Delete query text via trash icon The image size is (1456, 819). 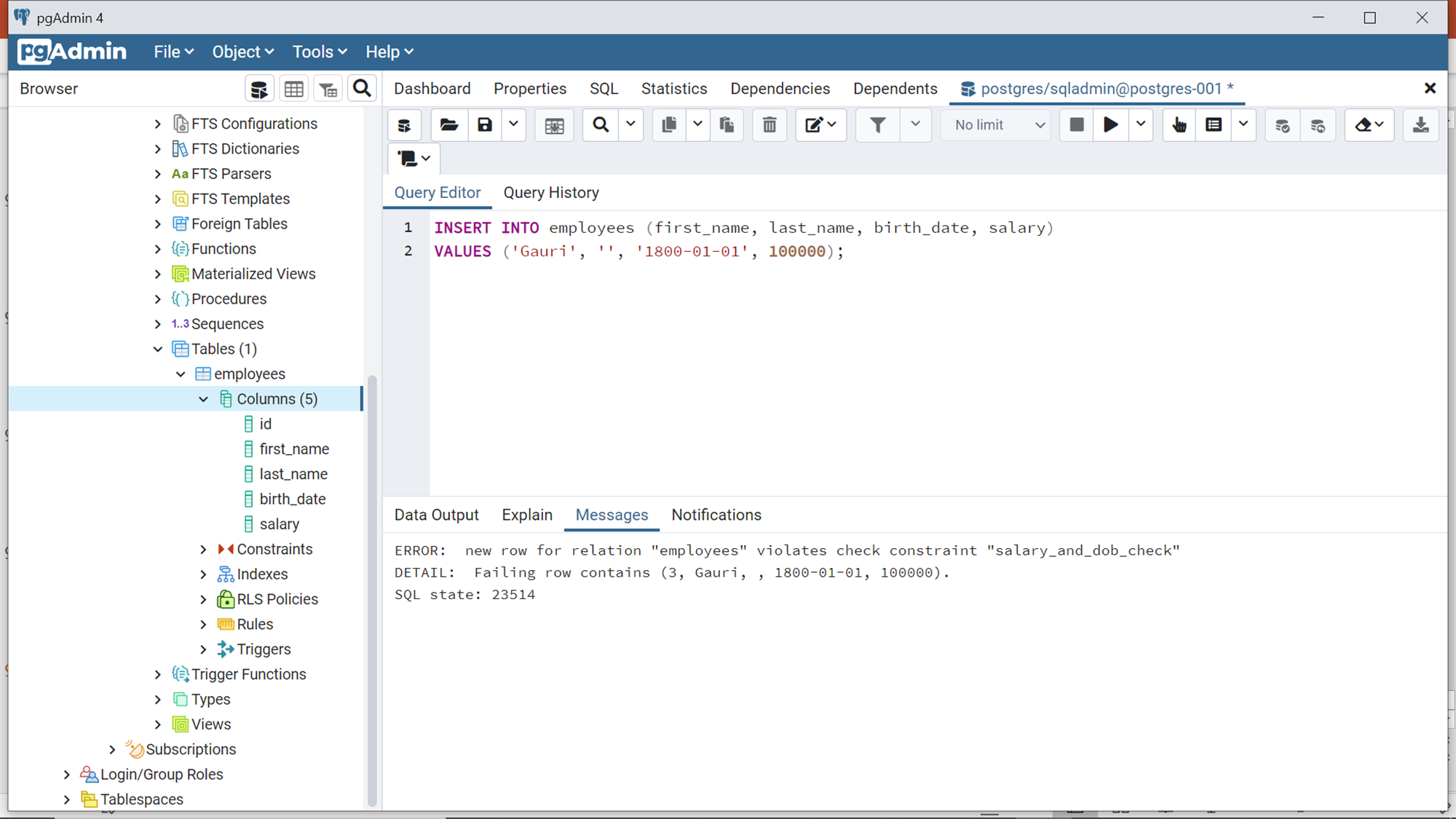(x=769, y=124)
